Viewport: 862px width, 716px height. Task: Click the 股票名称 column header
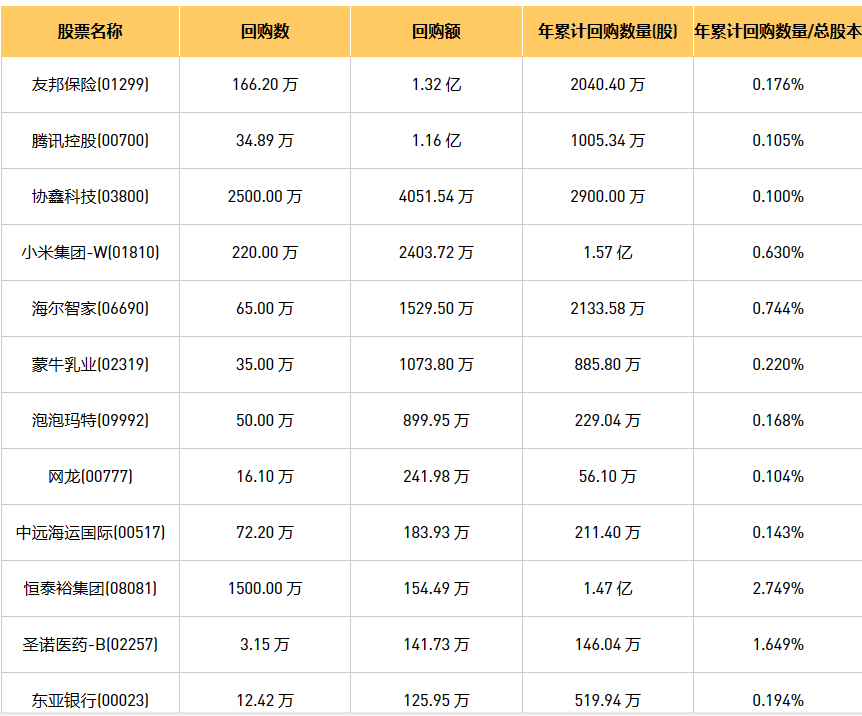coord(90,31)
